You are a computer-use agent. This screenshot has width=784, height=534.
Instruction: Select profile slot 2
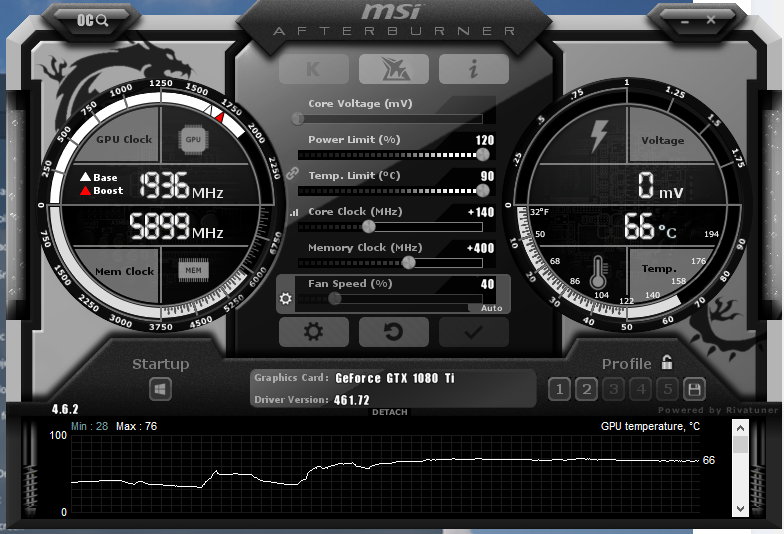586,389
